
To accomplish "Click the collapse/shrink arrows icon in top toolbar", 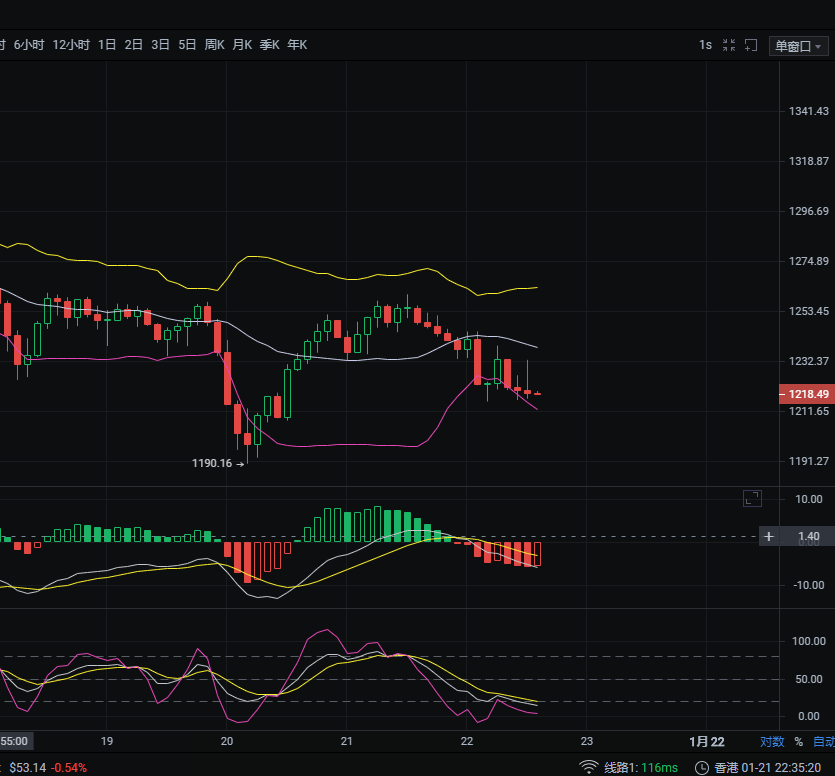I will click(x=729, y=45).
